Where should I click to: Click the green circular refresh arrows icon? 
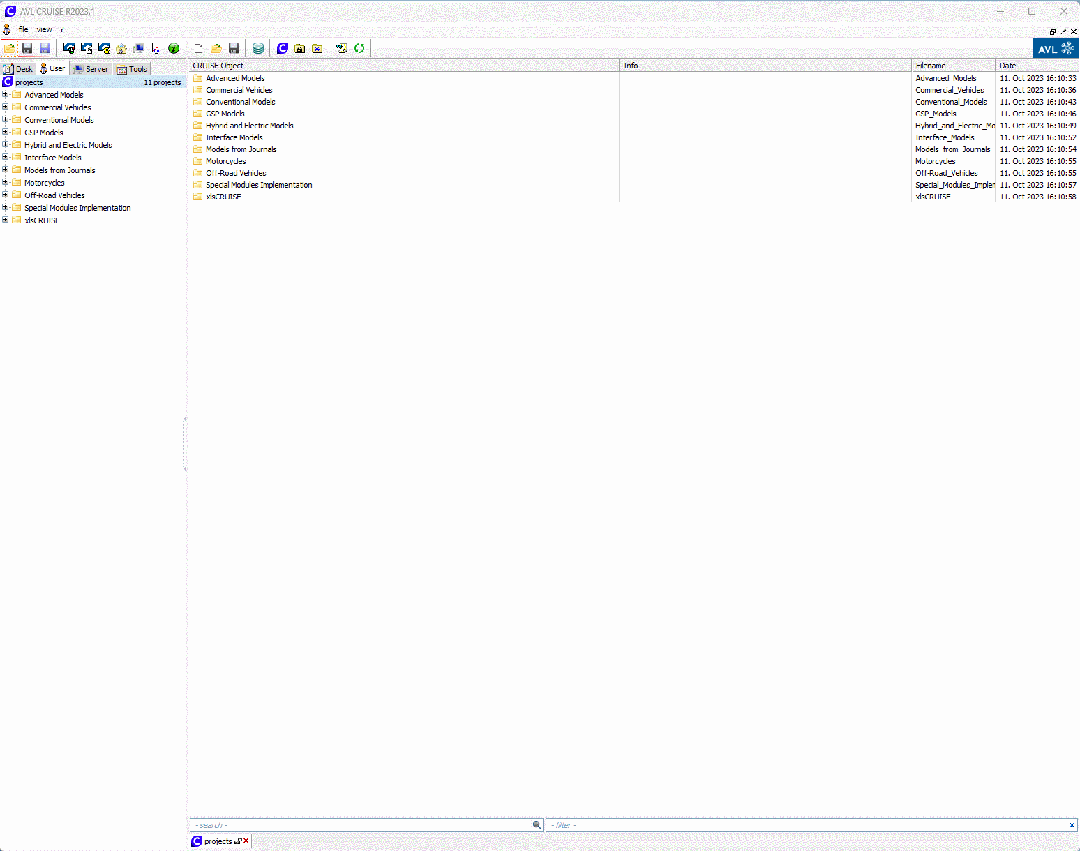359,48
